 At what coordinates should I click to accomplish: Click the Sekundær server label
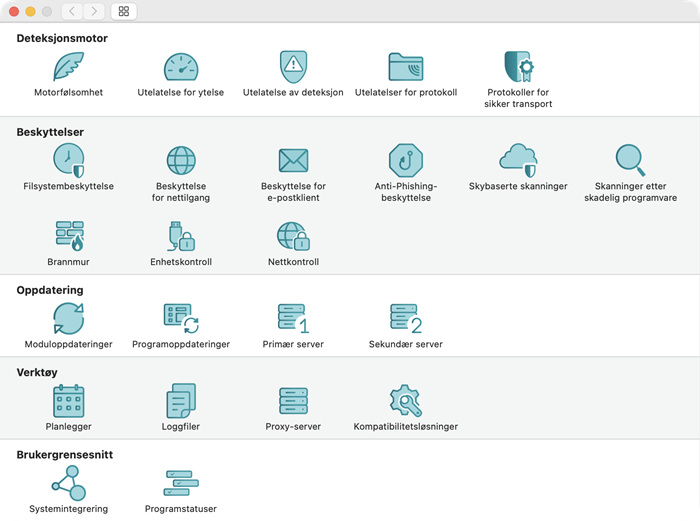(406, 344)
